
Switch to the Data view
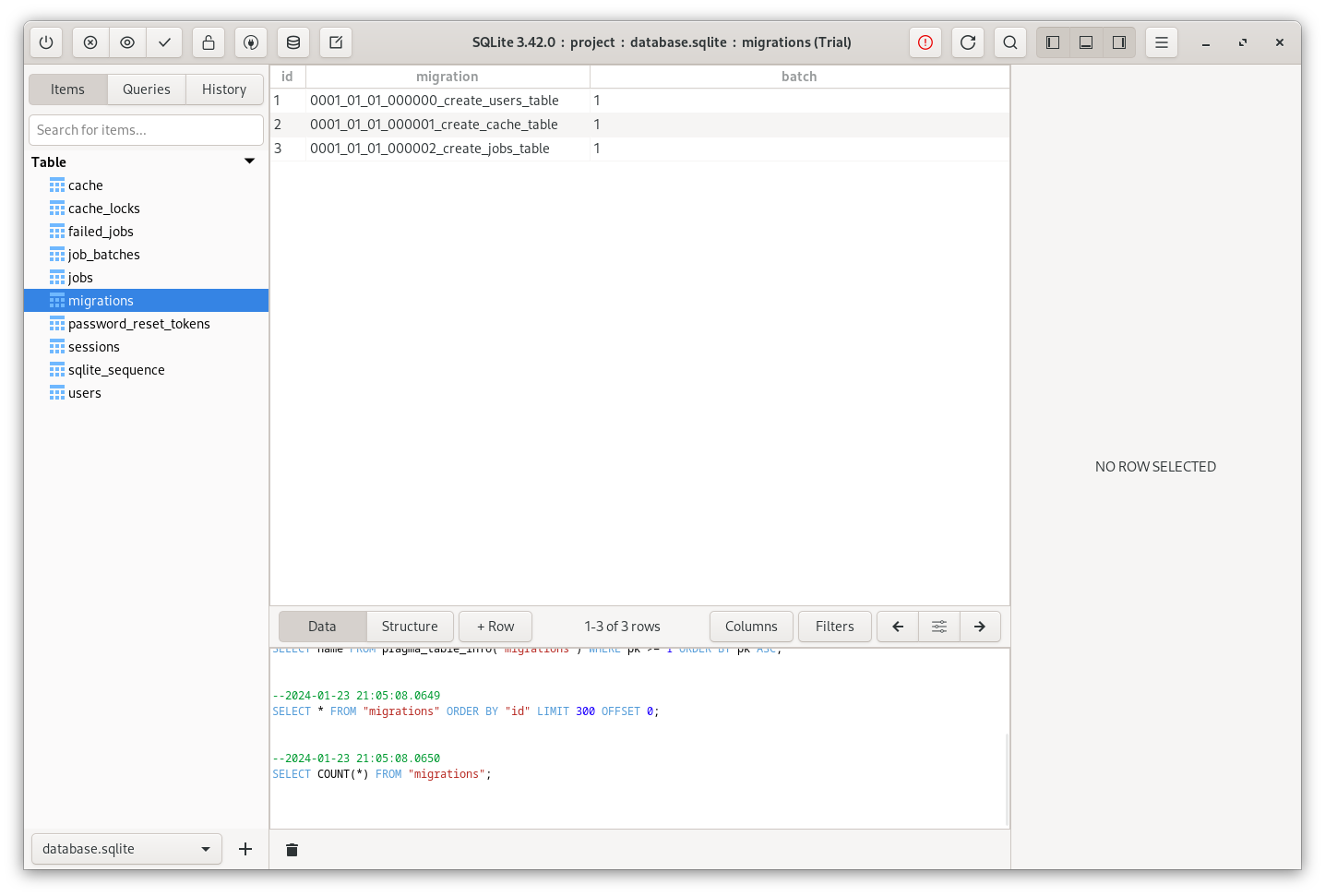click(322, 627)
